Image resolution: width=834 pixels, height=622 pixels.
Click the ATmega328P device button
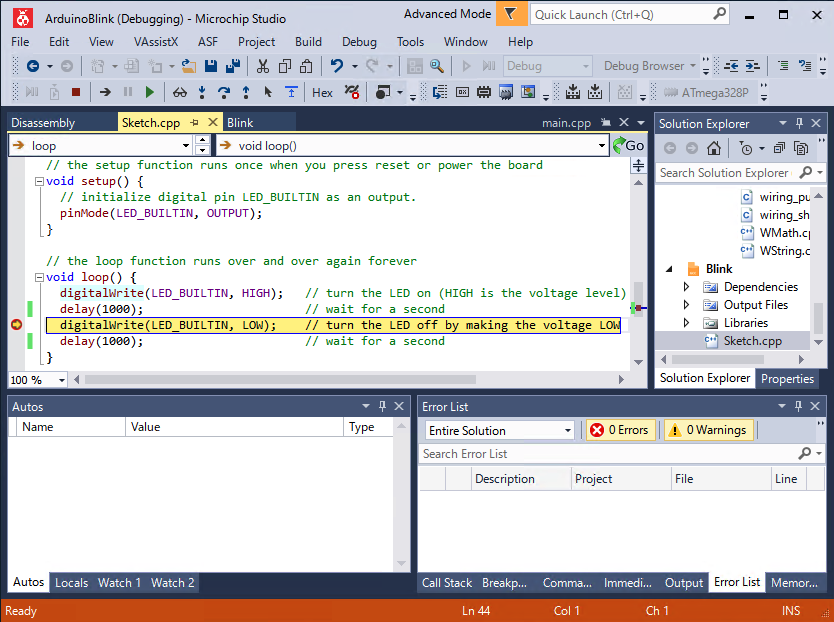click(x=711, y=92)
